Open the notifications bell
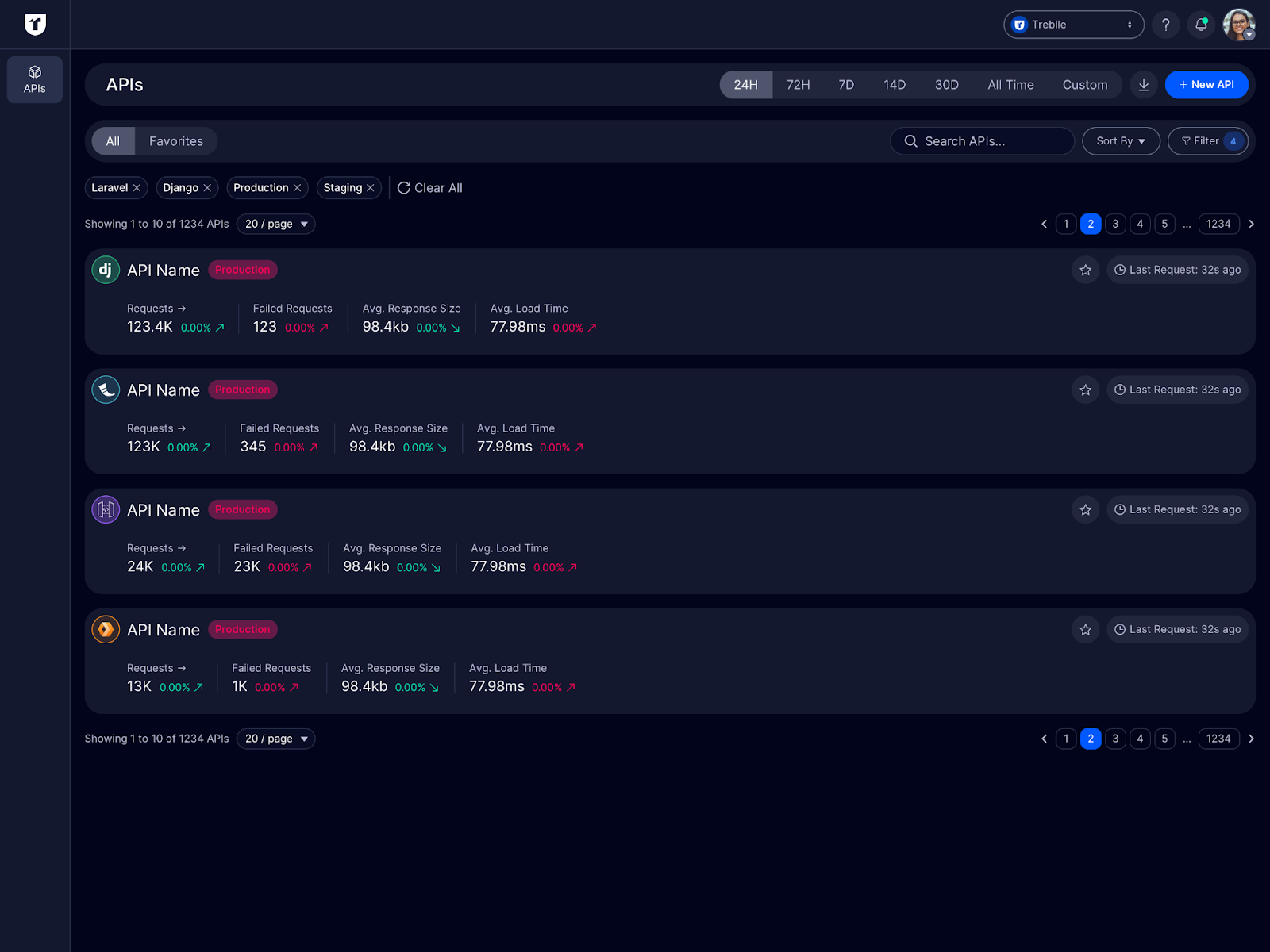The height and width of the screenshot is (952, 1270). [x=1201, y=25]
